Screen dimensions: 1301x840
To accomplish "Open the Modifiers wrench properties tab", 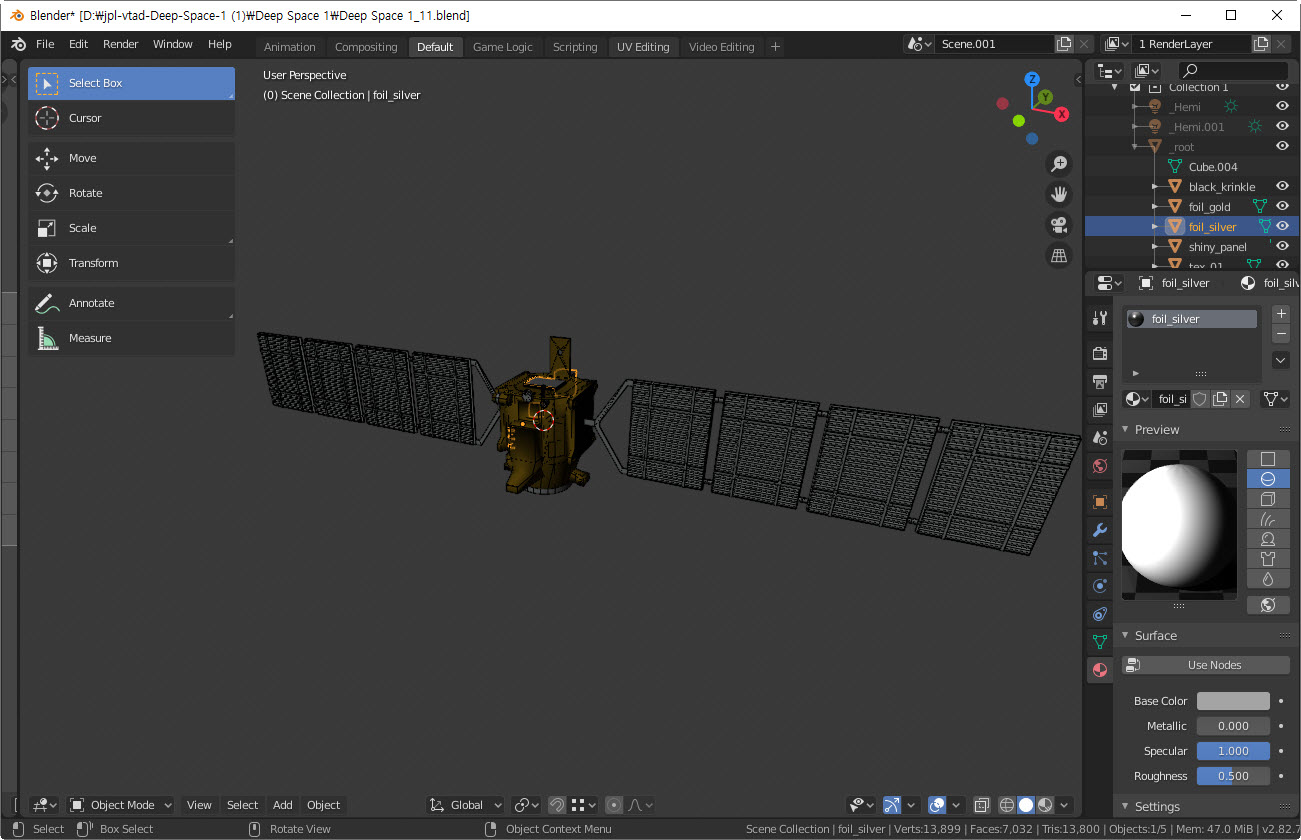I will pos(1100,530).
